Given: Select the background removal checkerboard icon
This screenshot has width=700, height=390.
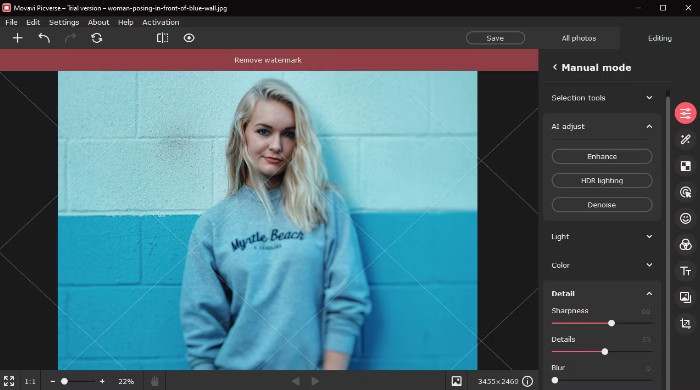Looking at the screenshot, I should coord(685,166).
